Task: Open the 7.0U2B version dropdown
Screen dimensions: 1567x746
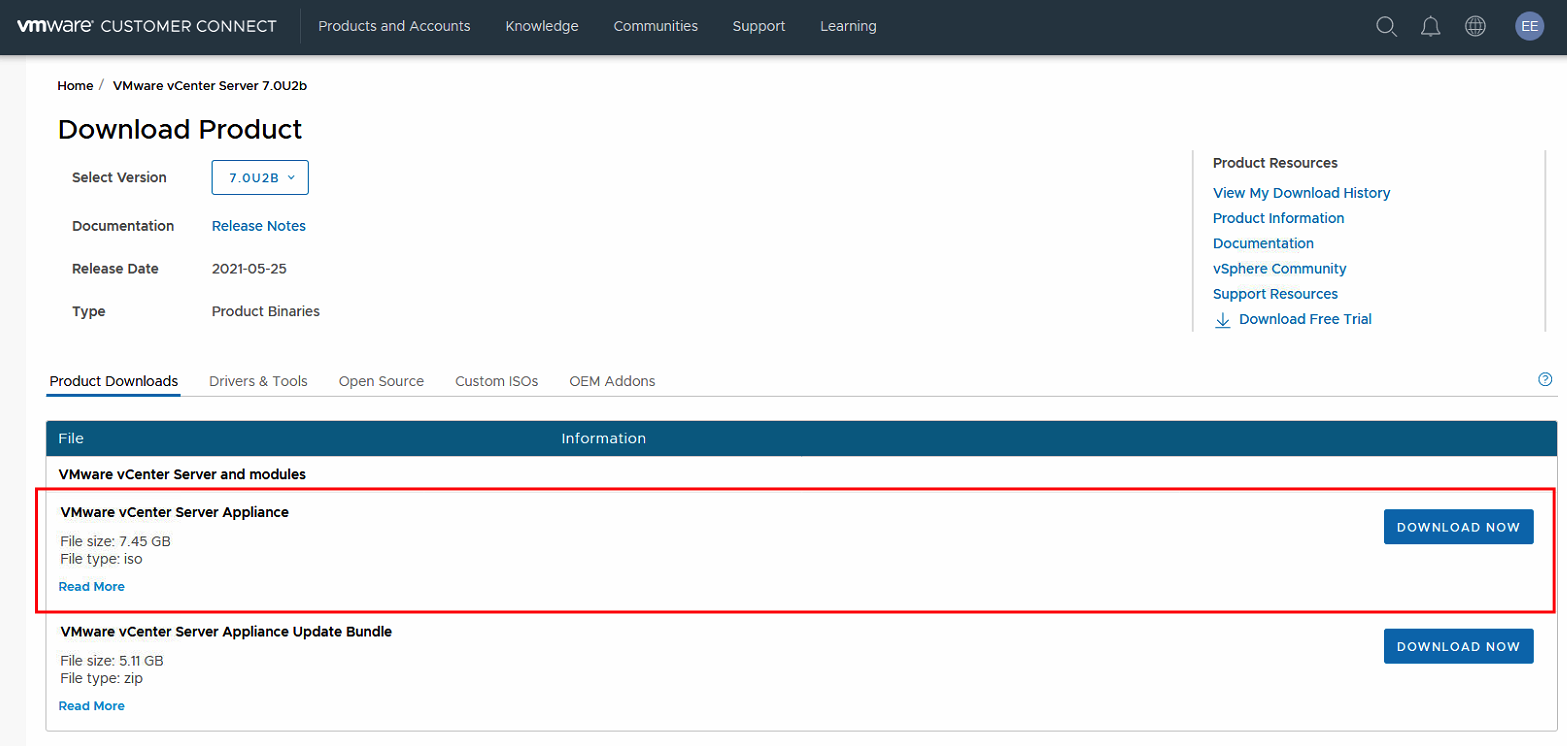Action: [260, 177]
